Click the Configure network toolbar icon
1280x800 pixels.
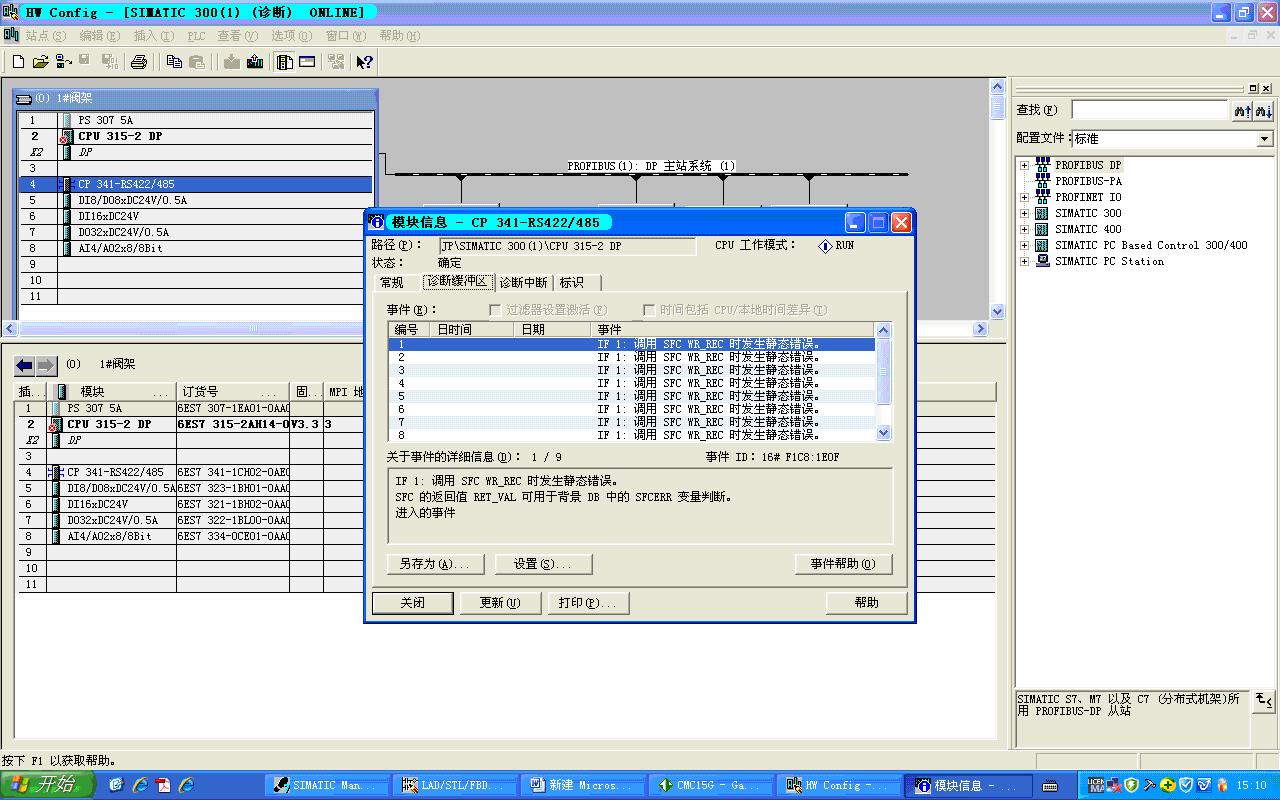coord(335,62)
